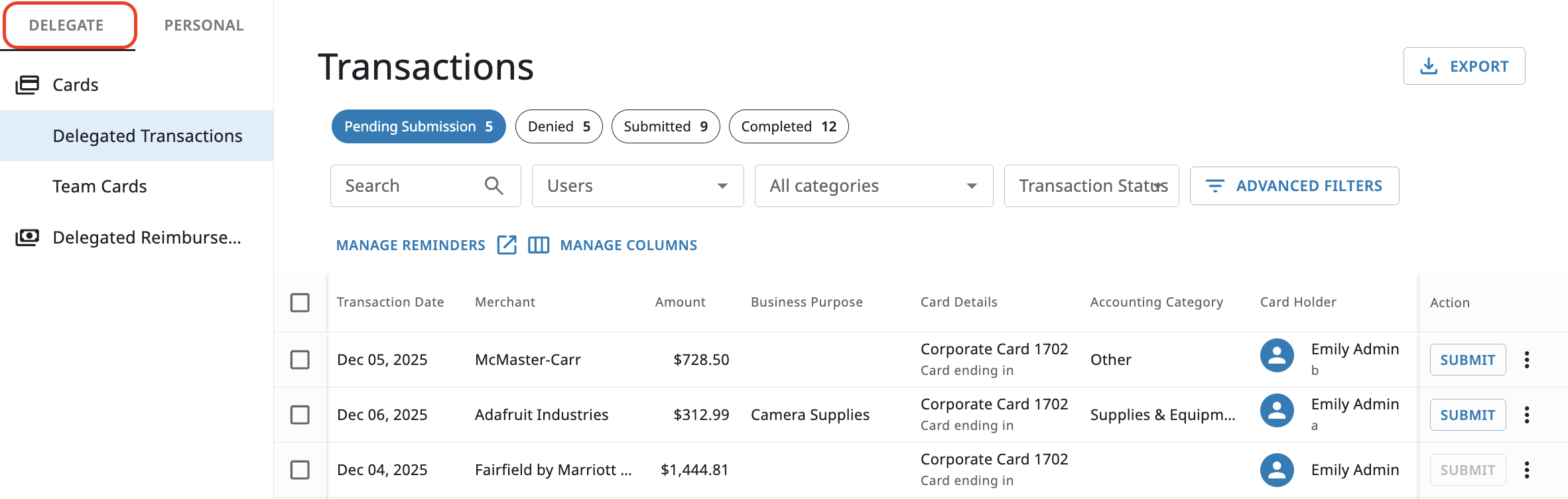Click the Manage Reminders external link icon
Image resolution: width=1568 pixels, height=499 pixels.
coord(507,245)
